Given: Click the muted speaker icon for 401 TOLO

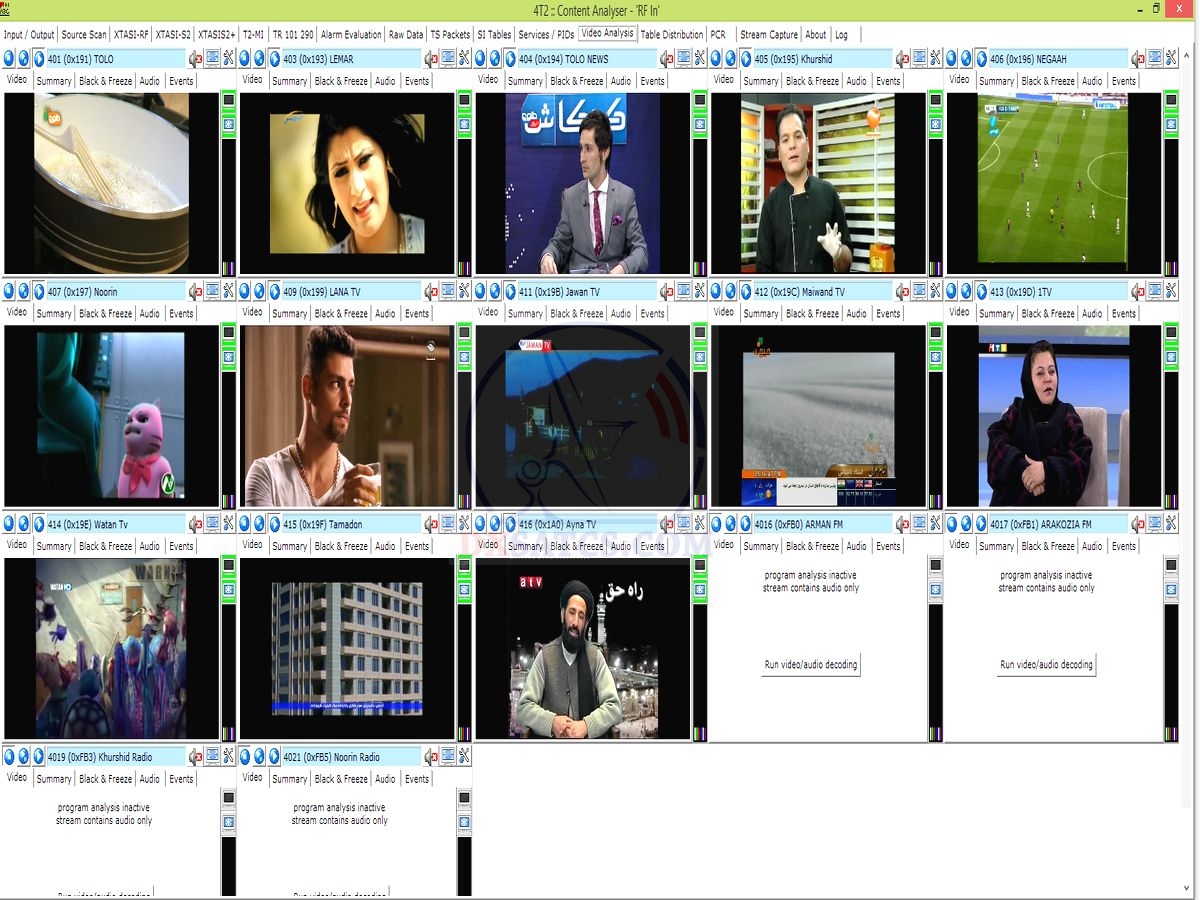Looking at the screenshot, I should (195, 59).
